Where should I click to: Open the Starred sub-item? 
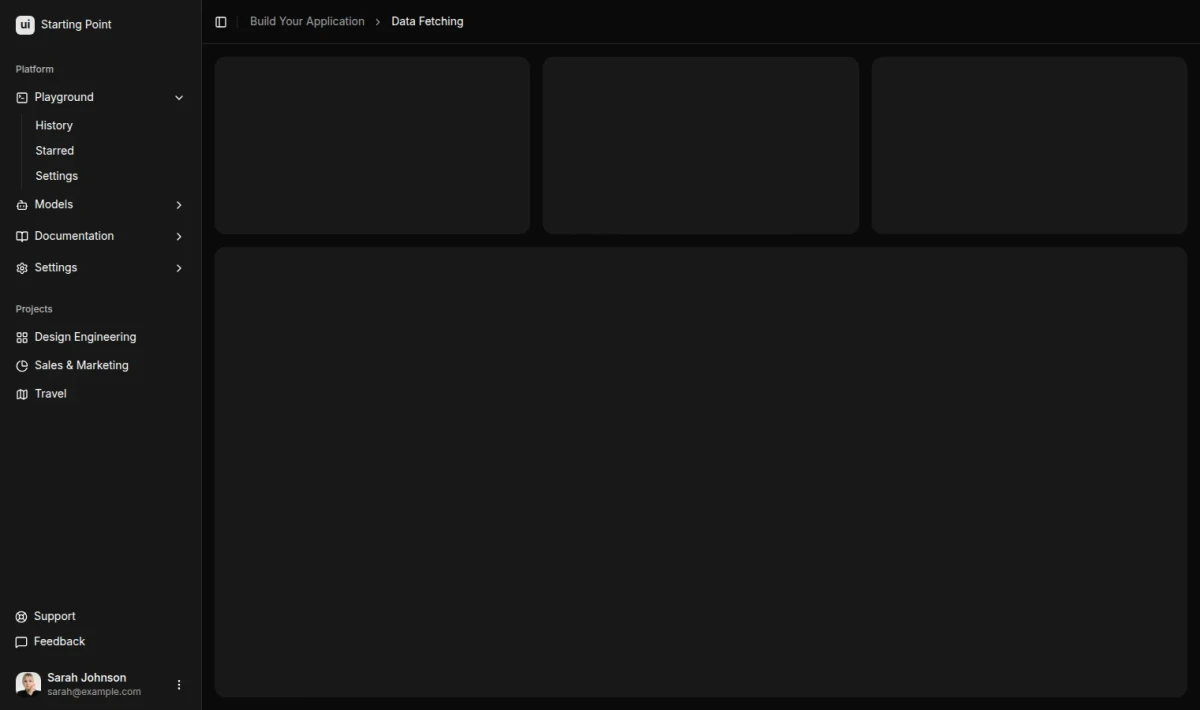click(x=55, y=151)
